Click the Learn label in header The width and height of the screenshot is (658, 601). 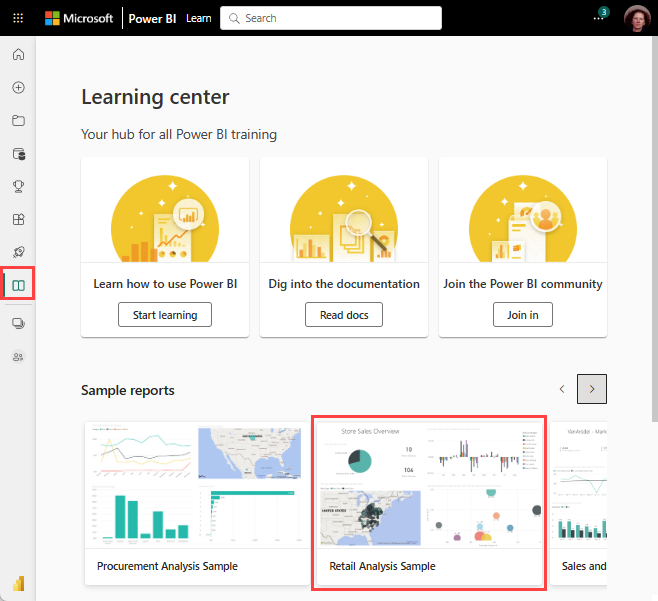point(198,18)
